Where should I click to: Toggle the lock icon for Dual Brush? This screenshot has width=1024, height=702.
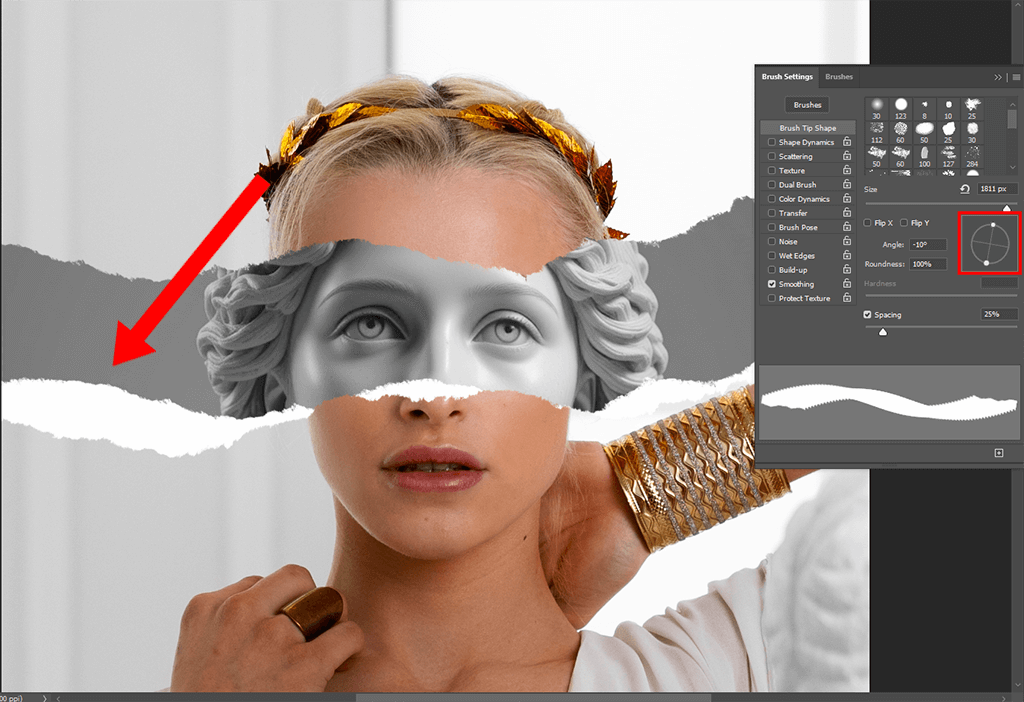pyautogui.click(x=847, y=184)
